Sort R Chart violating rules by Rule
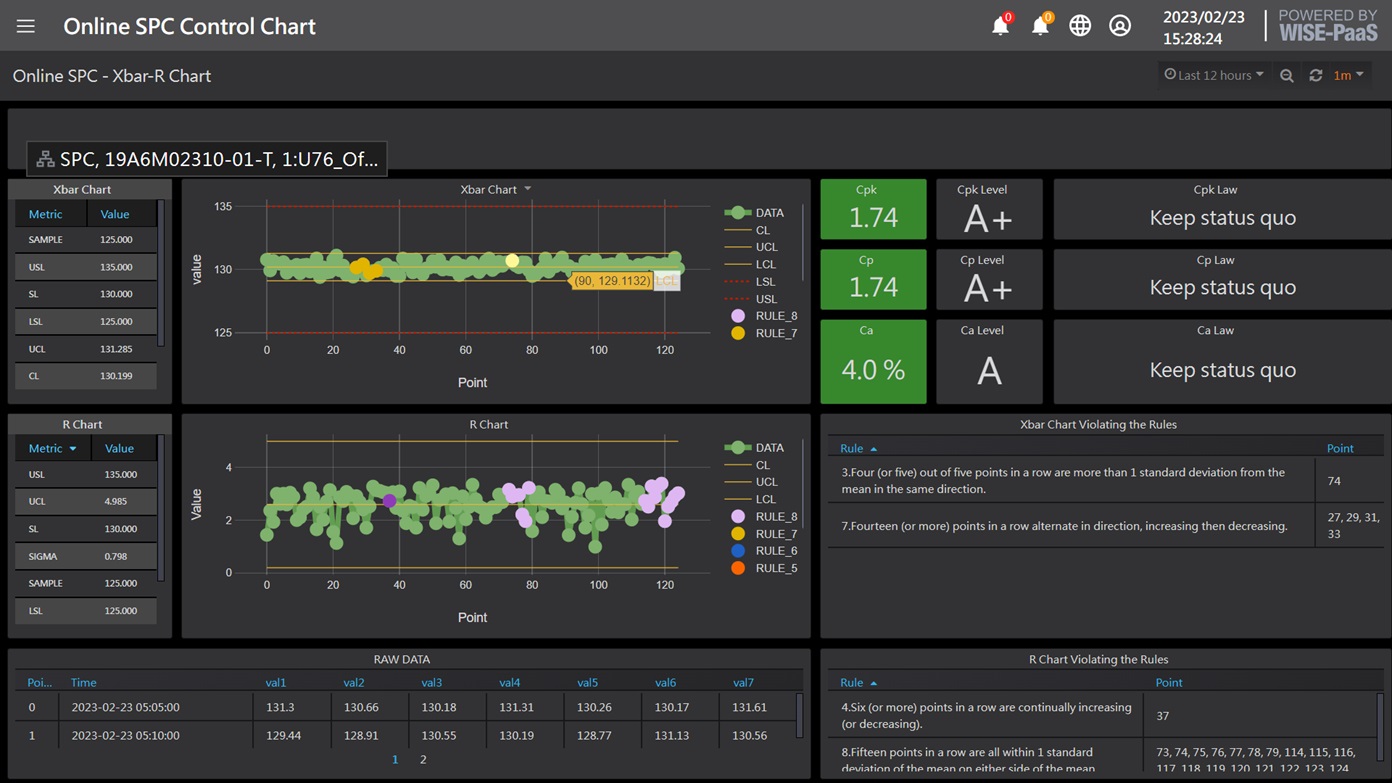 pyautogui.click(x=858, y=682)
